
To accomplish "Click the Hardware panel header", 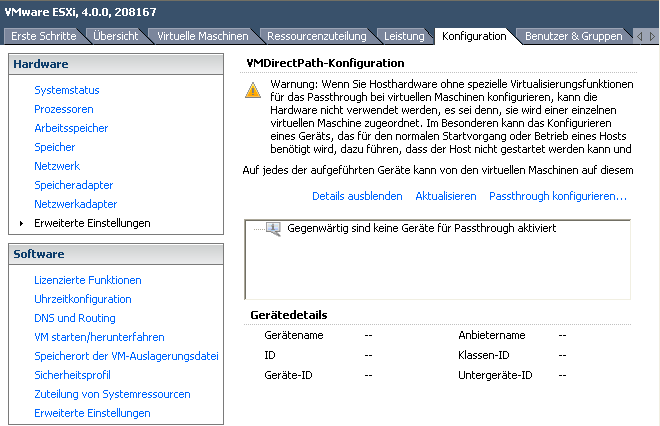I will (116, 64).
